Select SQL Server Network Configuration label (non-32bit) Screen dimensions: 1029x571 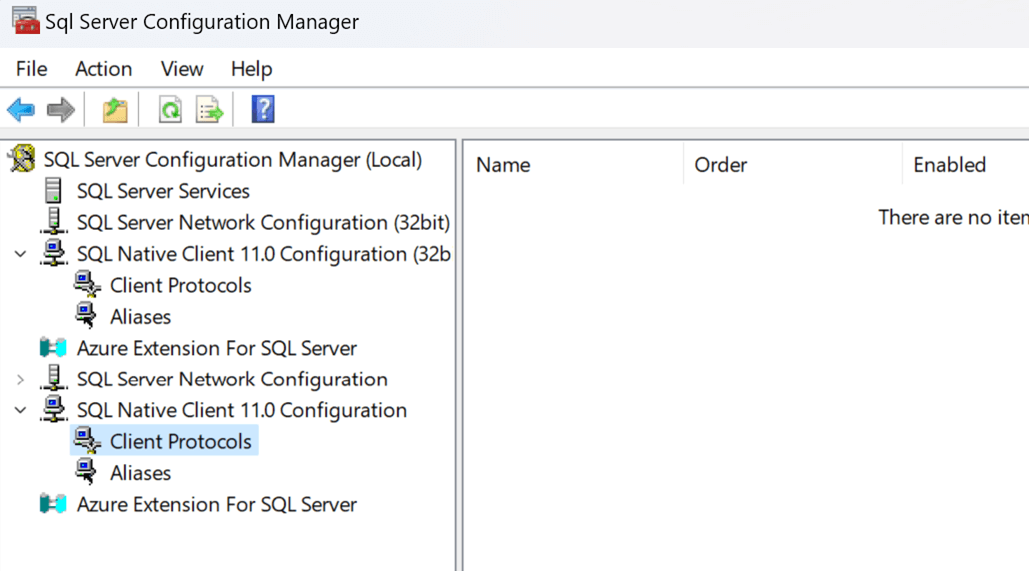232,379
